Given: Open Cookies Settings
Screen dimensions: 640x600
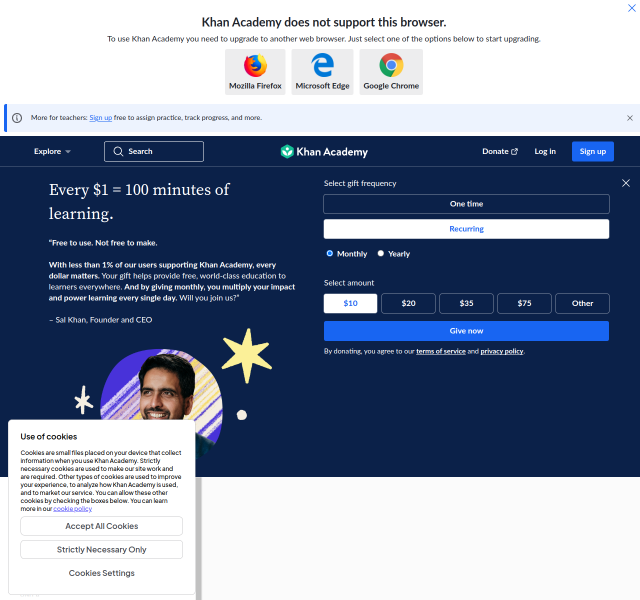Looking at the screenshot, I should 102,573.
